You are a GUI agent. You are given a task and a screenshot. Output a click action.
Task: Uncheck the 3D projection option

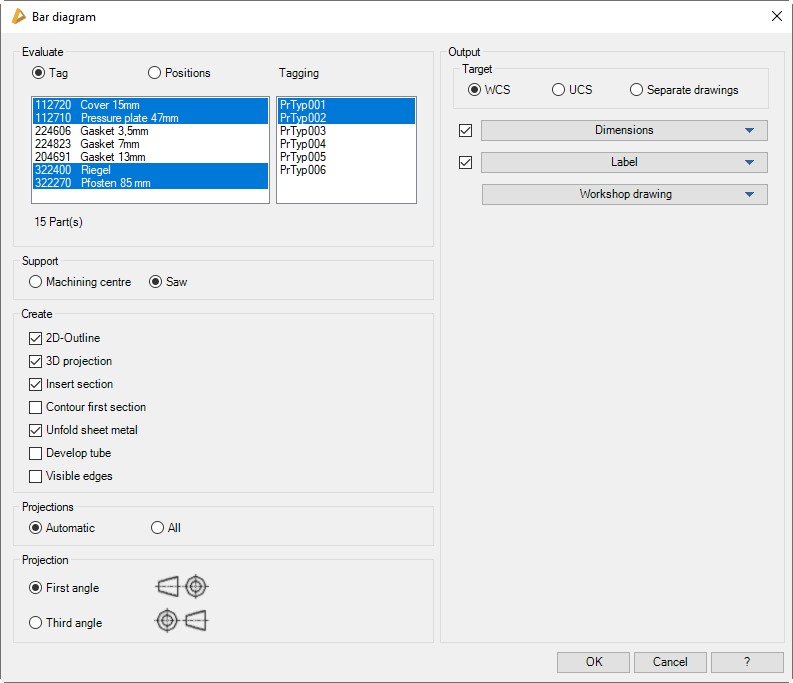(36, 361)
